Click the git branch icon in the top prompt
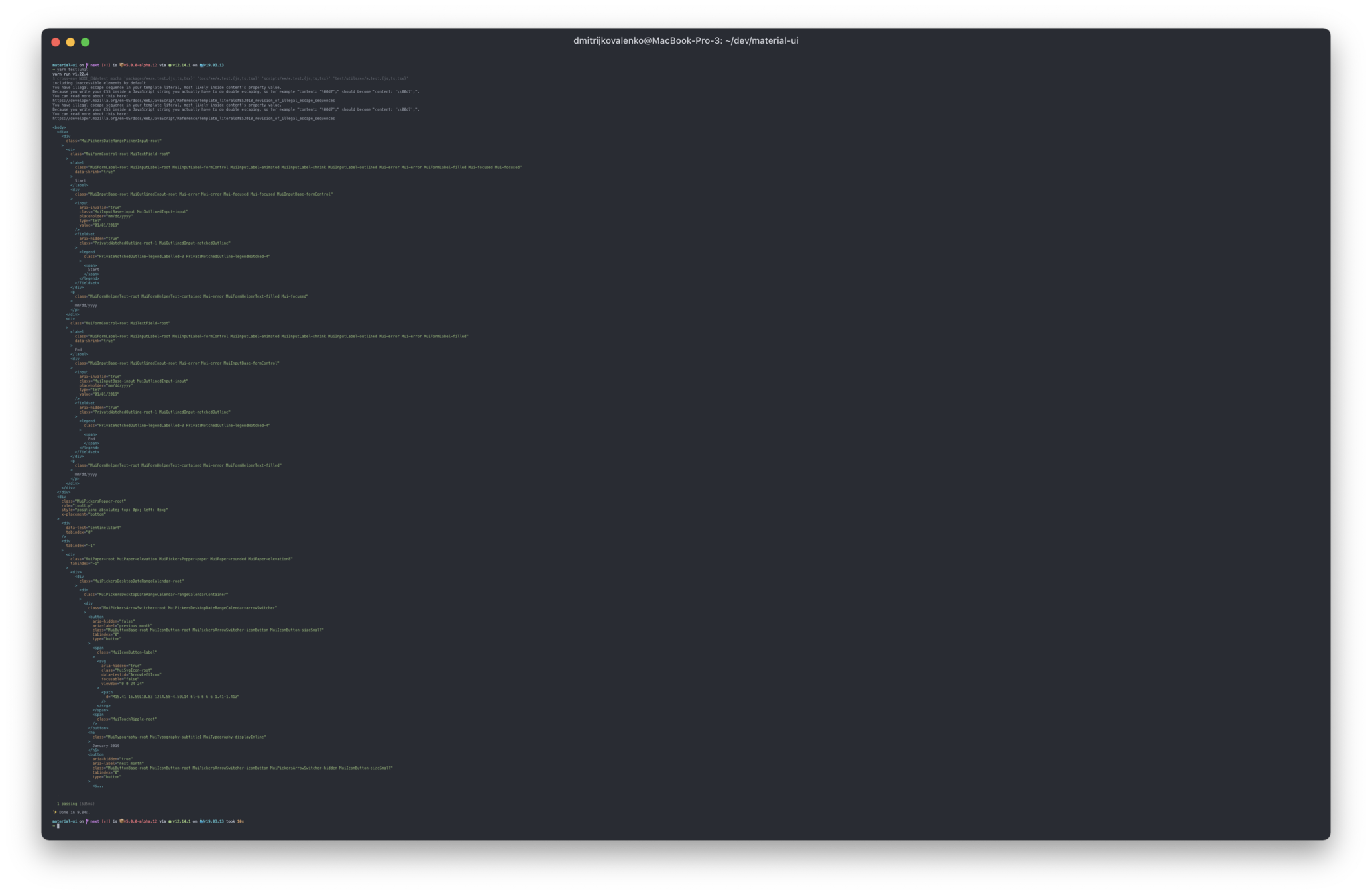1372x895 pixels. point(87,66)
